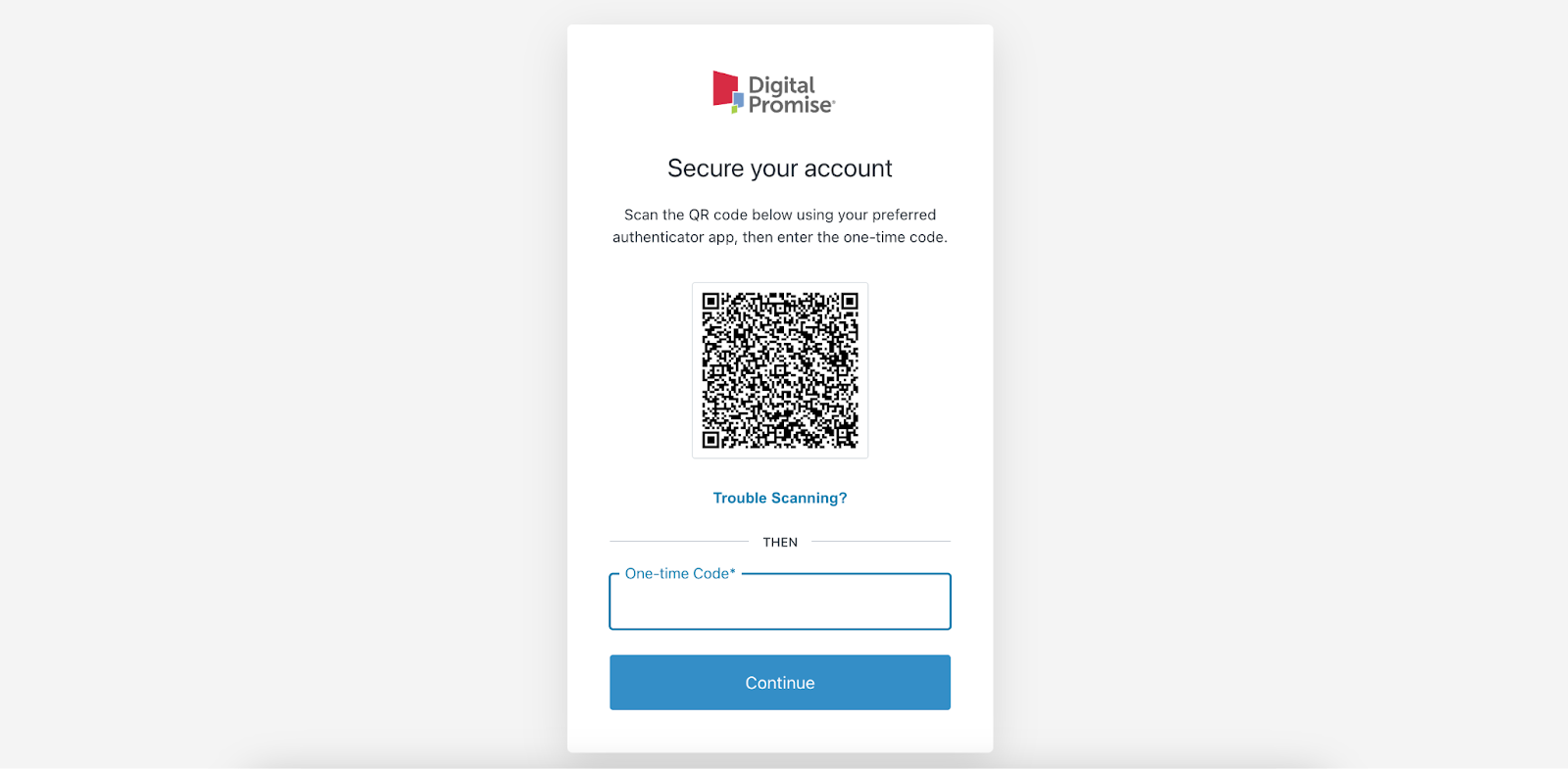Click the Secure your account heading
Screen dimensions: 1568x769
pyautogui.click(x=780, y=168)
